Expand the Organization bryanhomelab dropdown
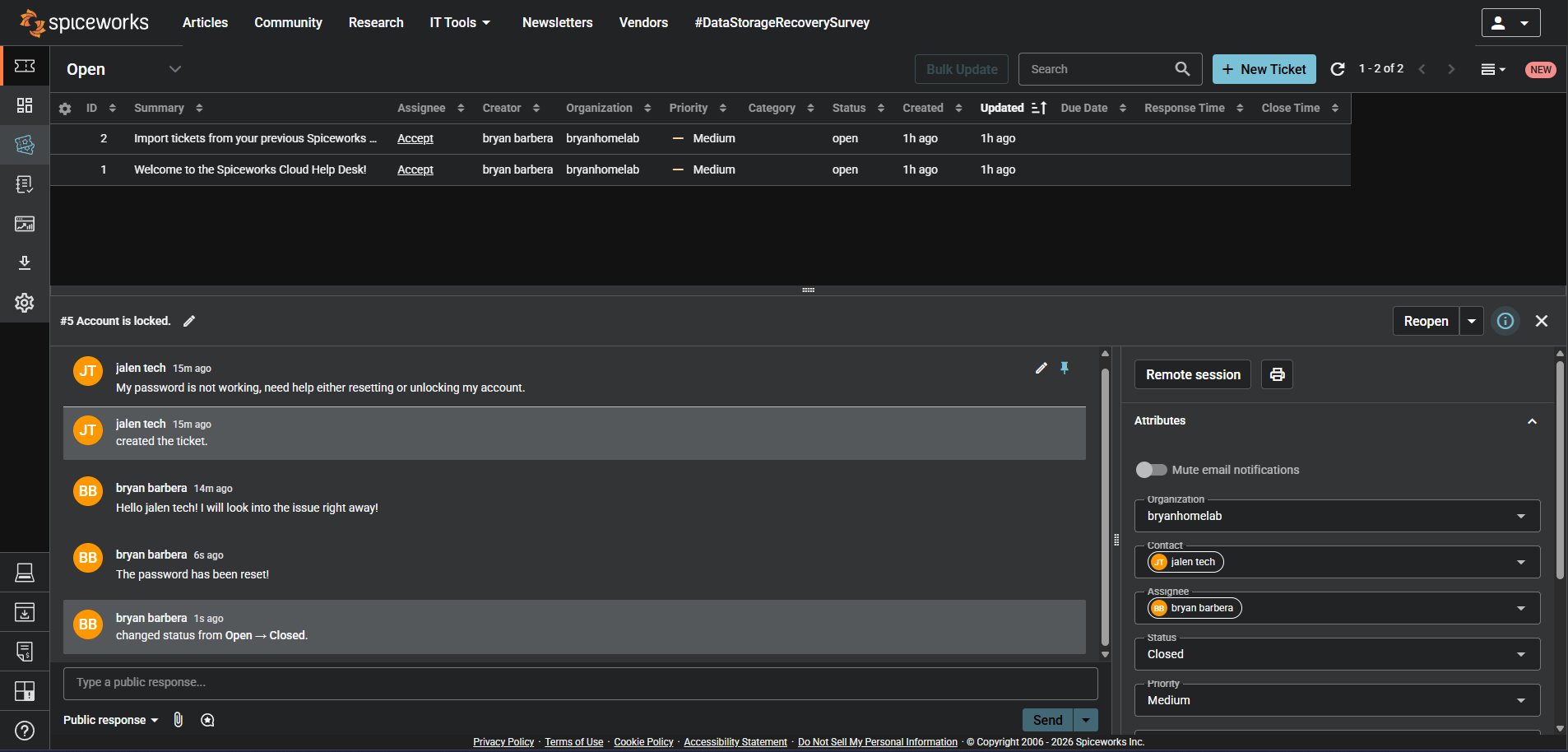 pos(1337,516)
